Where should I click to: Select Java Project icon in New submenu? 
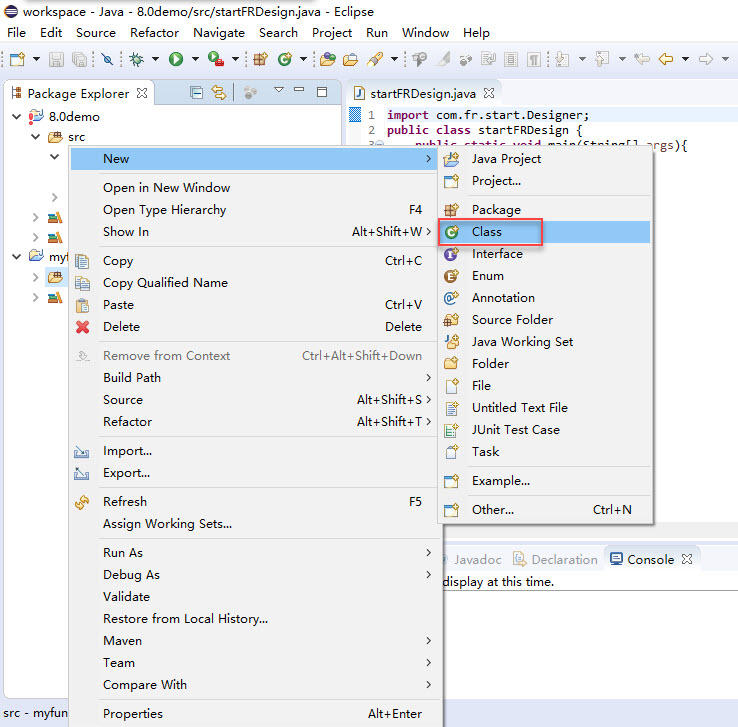point(452,159)
